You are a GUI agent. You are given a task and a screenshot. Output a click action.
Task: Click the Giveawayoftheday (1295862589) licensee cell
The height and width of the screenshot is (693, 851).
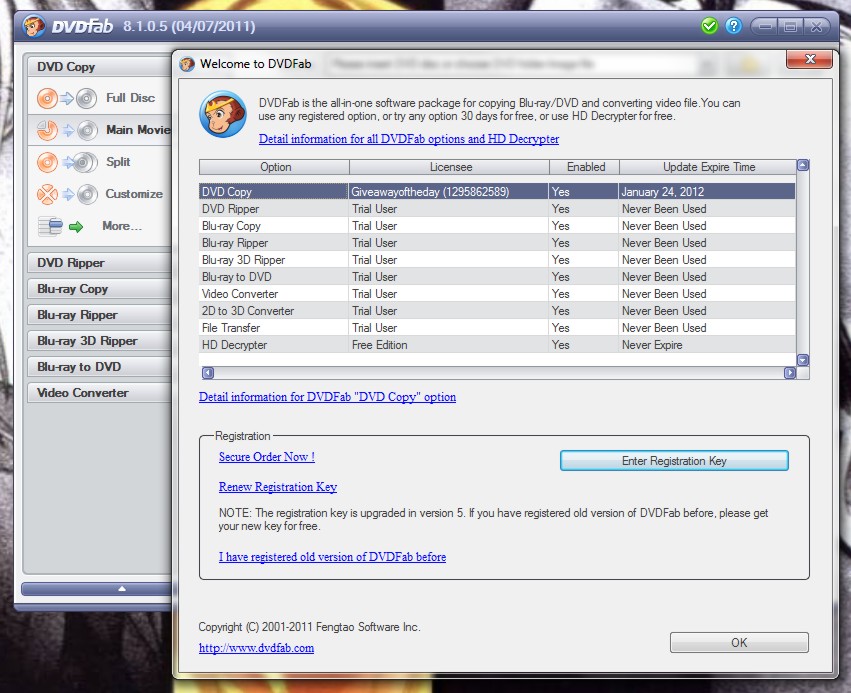[x=448, y=192]
